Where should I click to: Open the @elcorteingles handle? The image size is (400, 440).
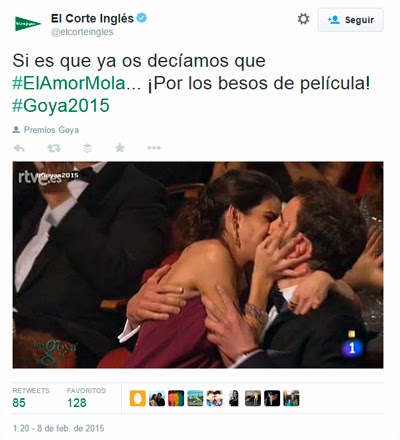[x=82, y=32]
